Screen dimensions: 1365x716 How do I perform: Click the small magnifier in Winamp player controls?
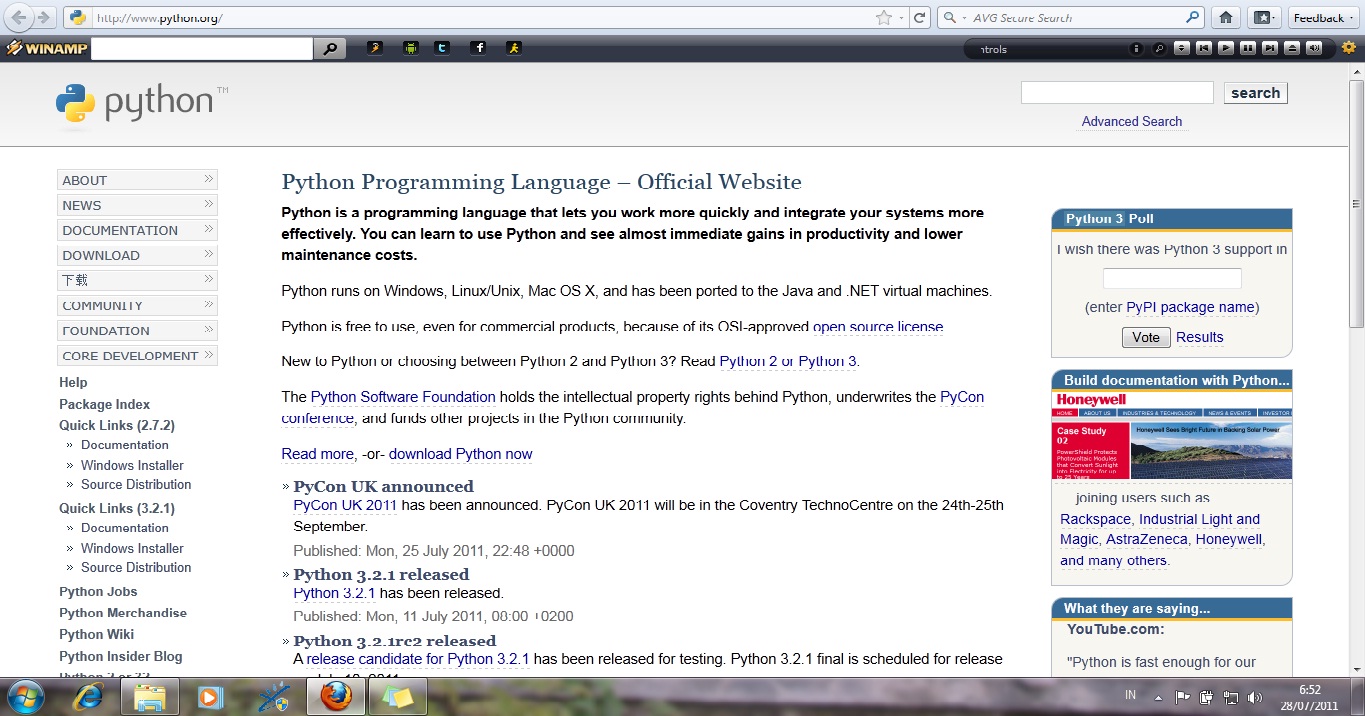pos(1159,48)
